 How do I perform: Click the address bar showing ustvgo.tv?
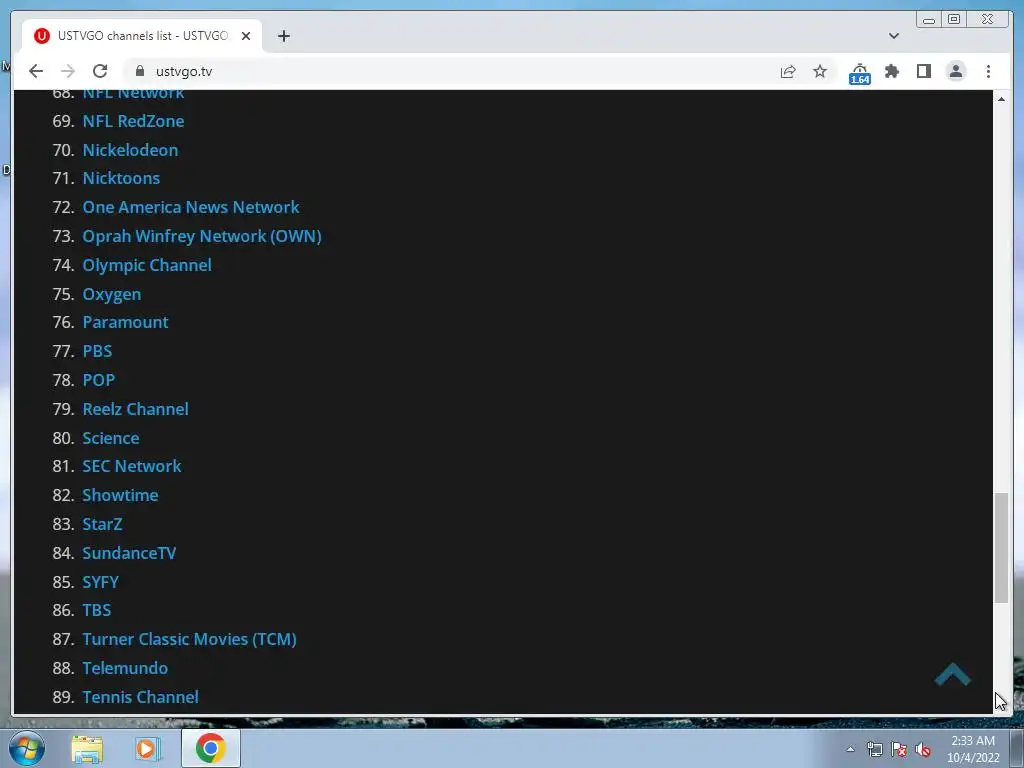[451, 71]
